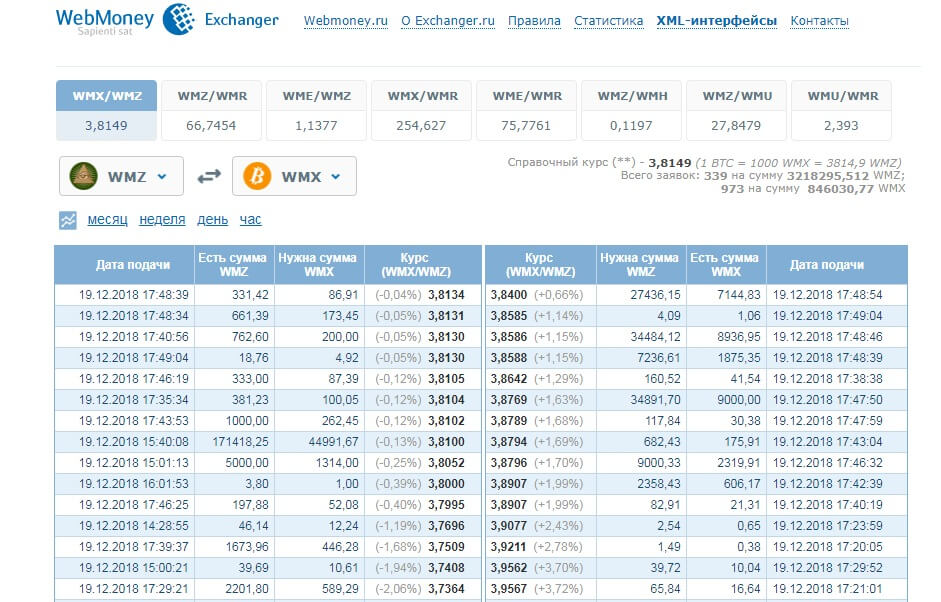Select the WMX/WMZ rate tab
The width and height of the screenshot is (941, 602).
click(106, 110)
